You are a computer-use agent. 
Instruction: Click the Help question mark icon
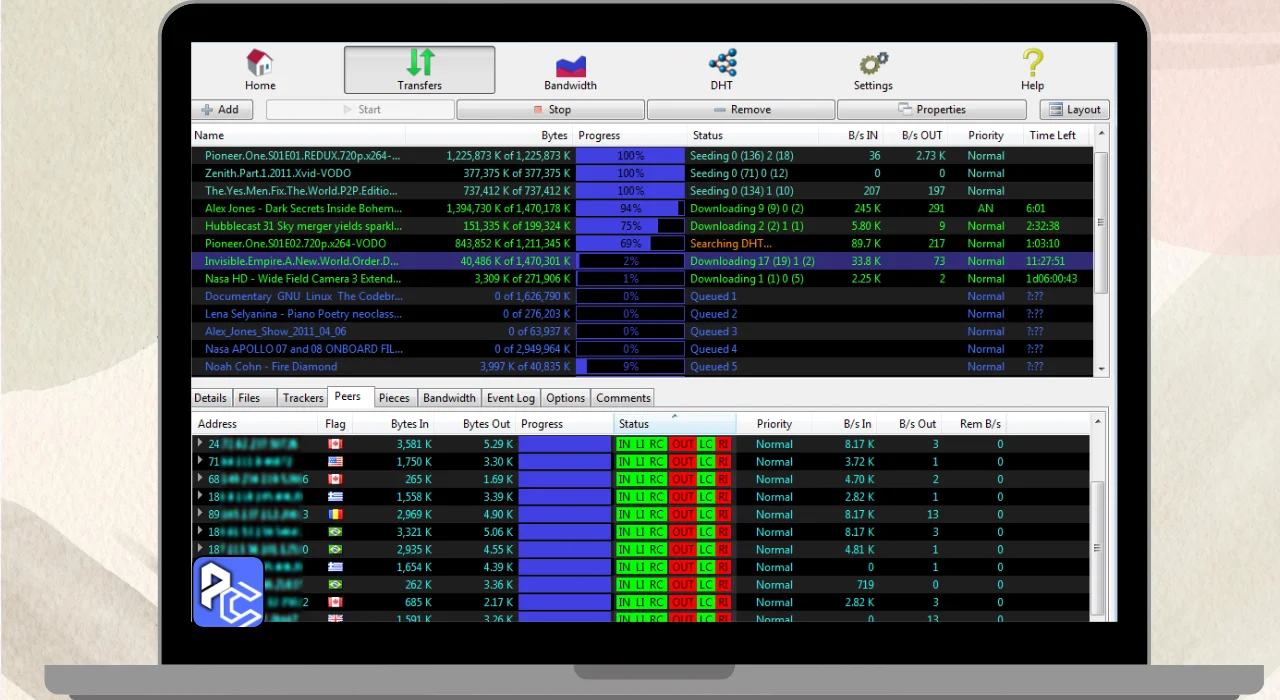[1032, 63]
